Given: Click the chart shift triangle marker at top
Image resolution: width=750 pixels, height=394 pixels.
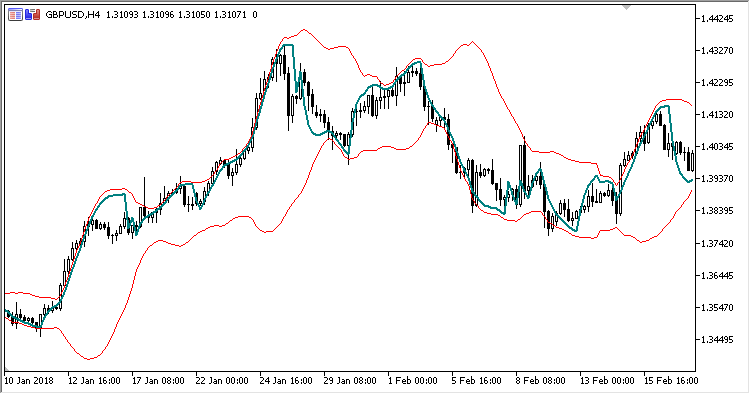Looking at the screenshot, I should point(626,7).
